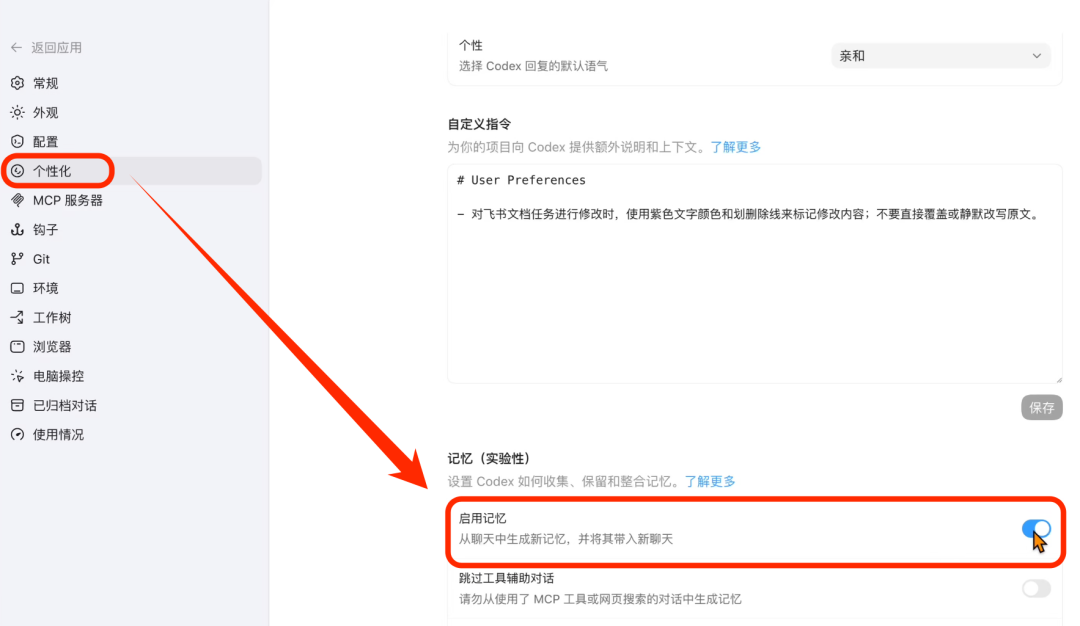Toggle the 跳过工具辅助对话 switch
This screenshot has width=1080, height=626.
click(x=1036, y=589)
